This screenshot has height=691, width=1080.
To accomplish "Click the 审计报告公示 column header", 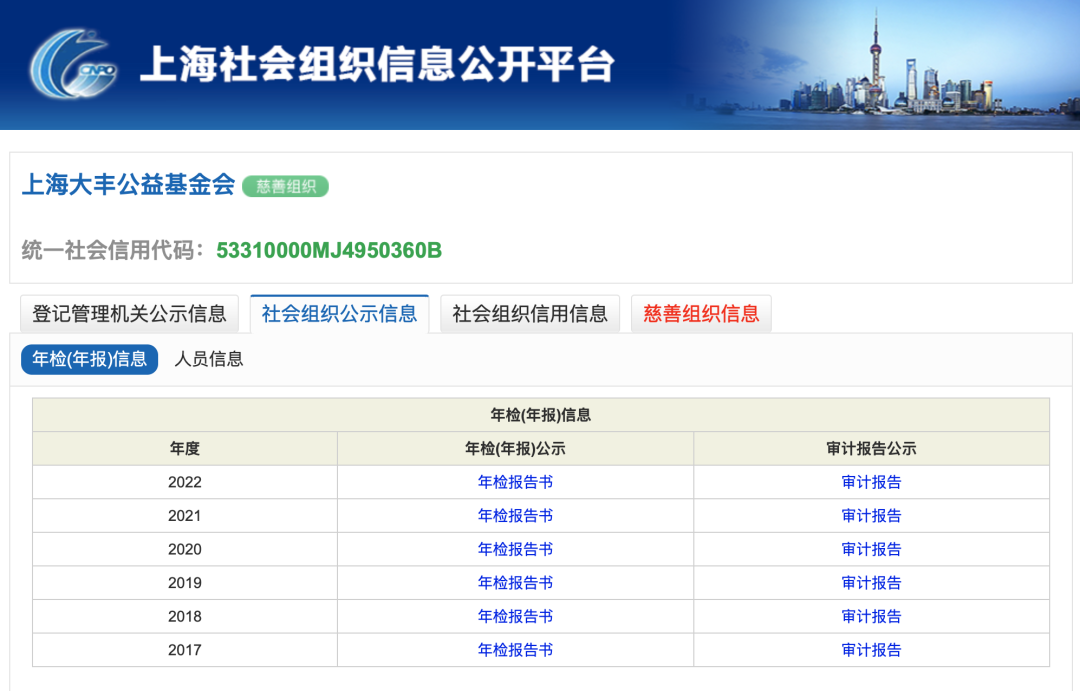I will tap(871, 448).
